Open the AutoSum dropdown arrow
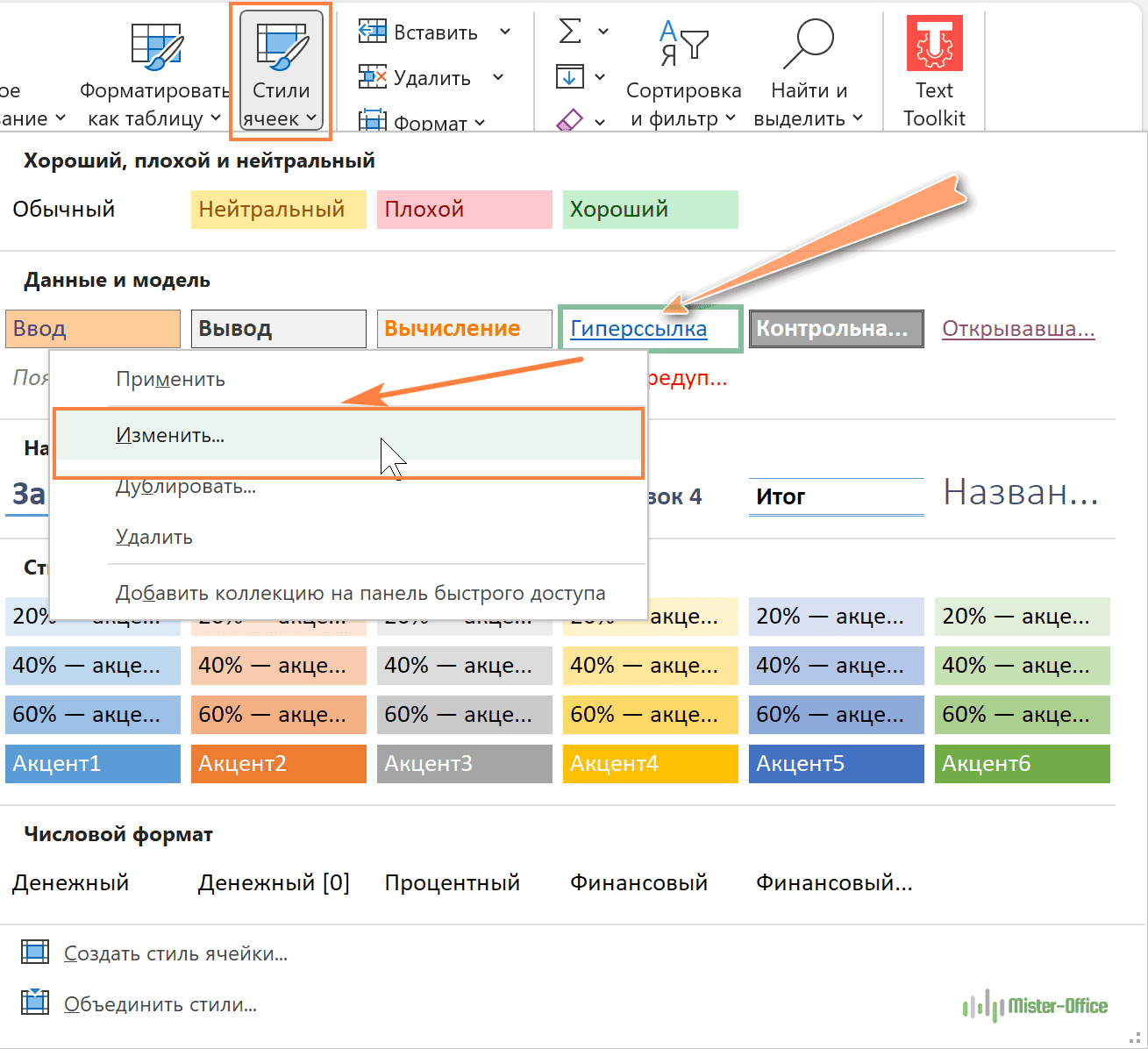The image size is (1148, 1049). [x=603, y=32]
